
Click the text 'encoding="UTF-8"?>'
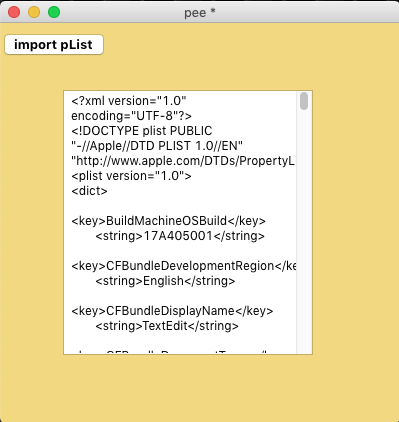(x=131, y=116)
